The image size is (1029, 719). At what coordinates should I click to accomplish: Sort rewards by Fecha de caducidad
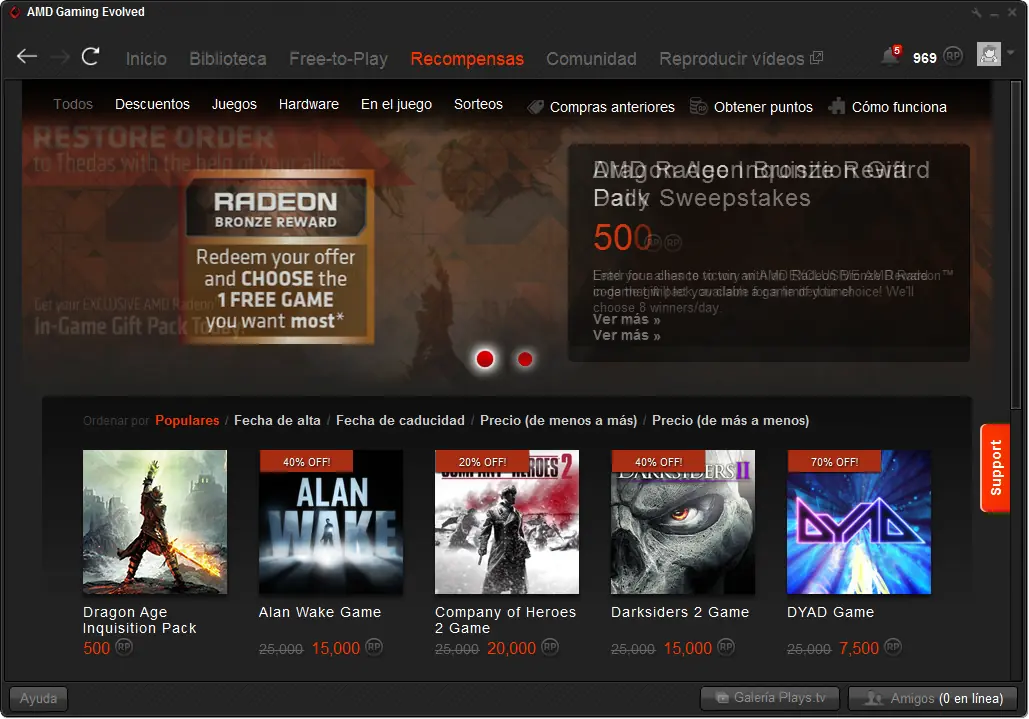(x=400, y=421)
